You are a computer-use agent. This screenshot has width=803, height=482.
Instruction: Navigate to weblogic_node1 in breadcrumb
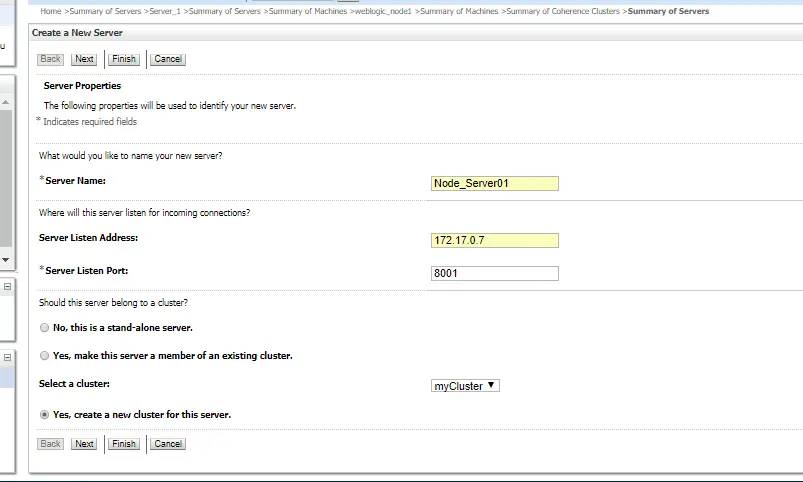[x=382, y=11]
